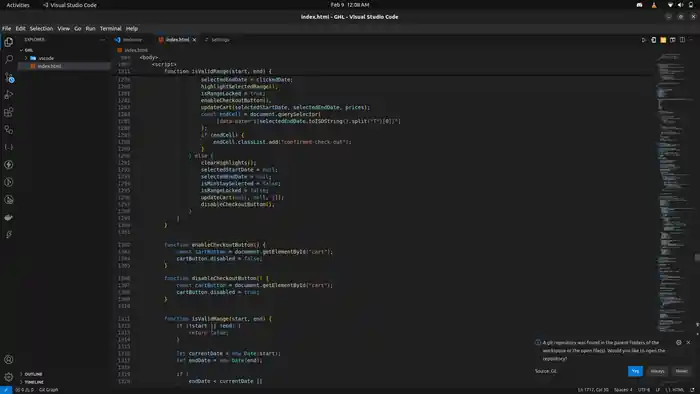The height and width of the screenshot is (394, 700).
Task: Open the Edit menu
Action: click(21, 29)
